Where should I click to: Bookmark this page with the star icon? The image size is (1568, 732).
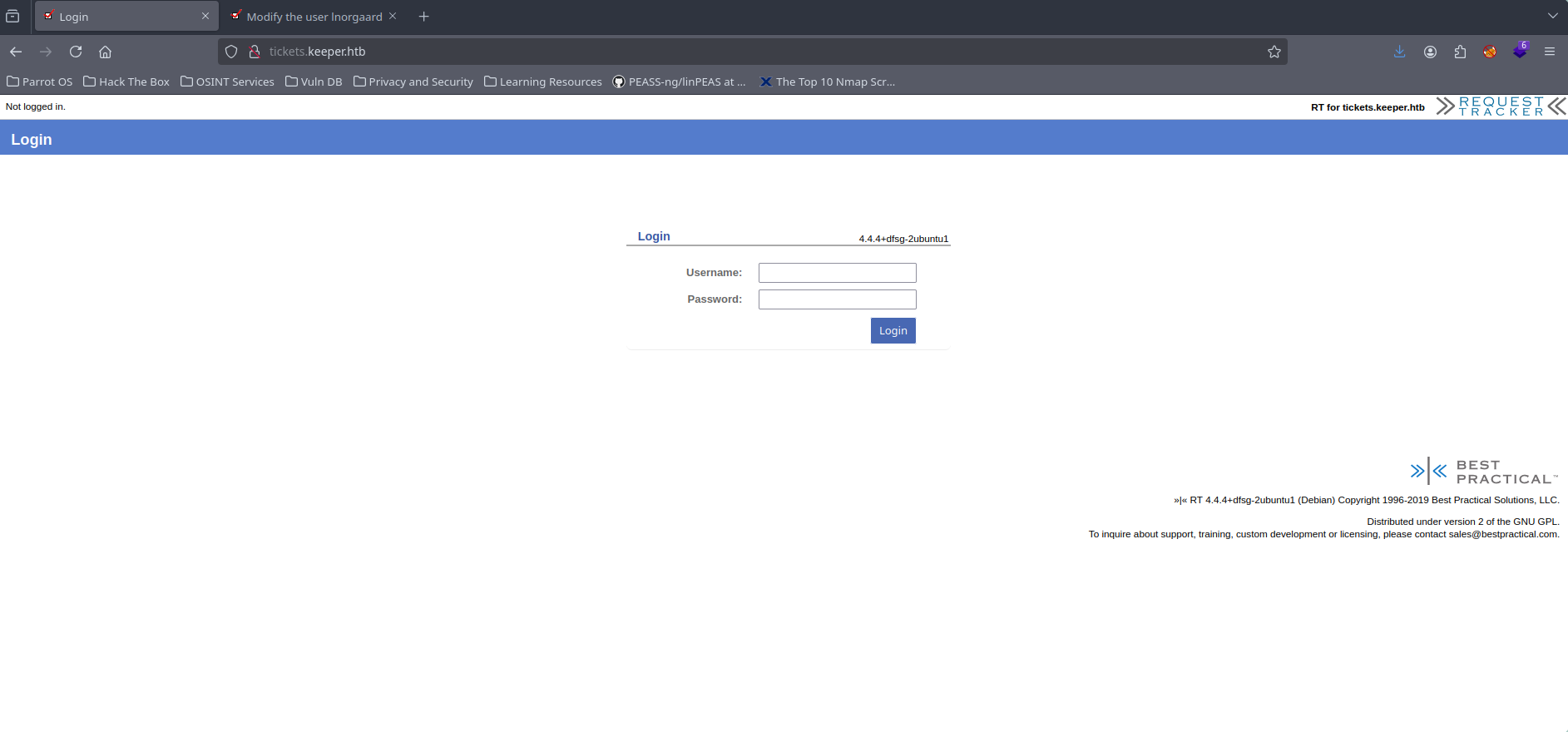[1274, 52]
